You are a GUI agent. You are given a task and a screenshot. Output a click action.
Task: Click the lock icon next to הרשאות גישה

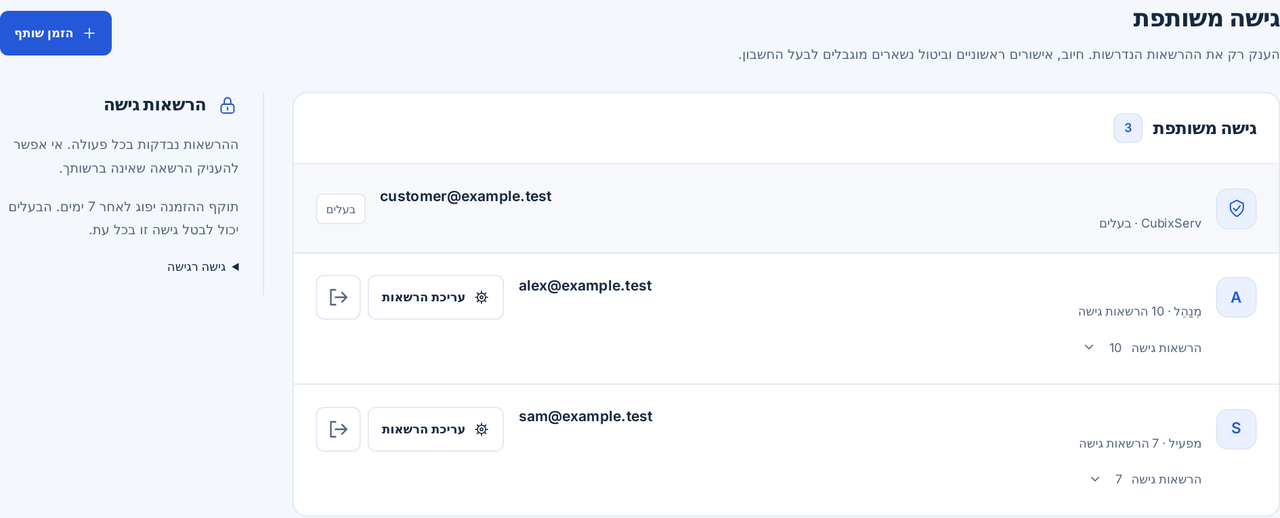tap(228, 105)
